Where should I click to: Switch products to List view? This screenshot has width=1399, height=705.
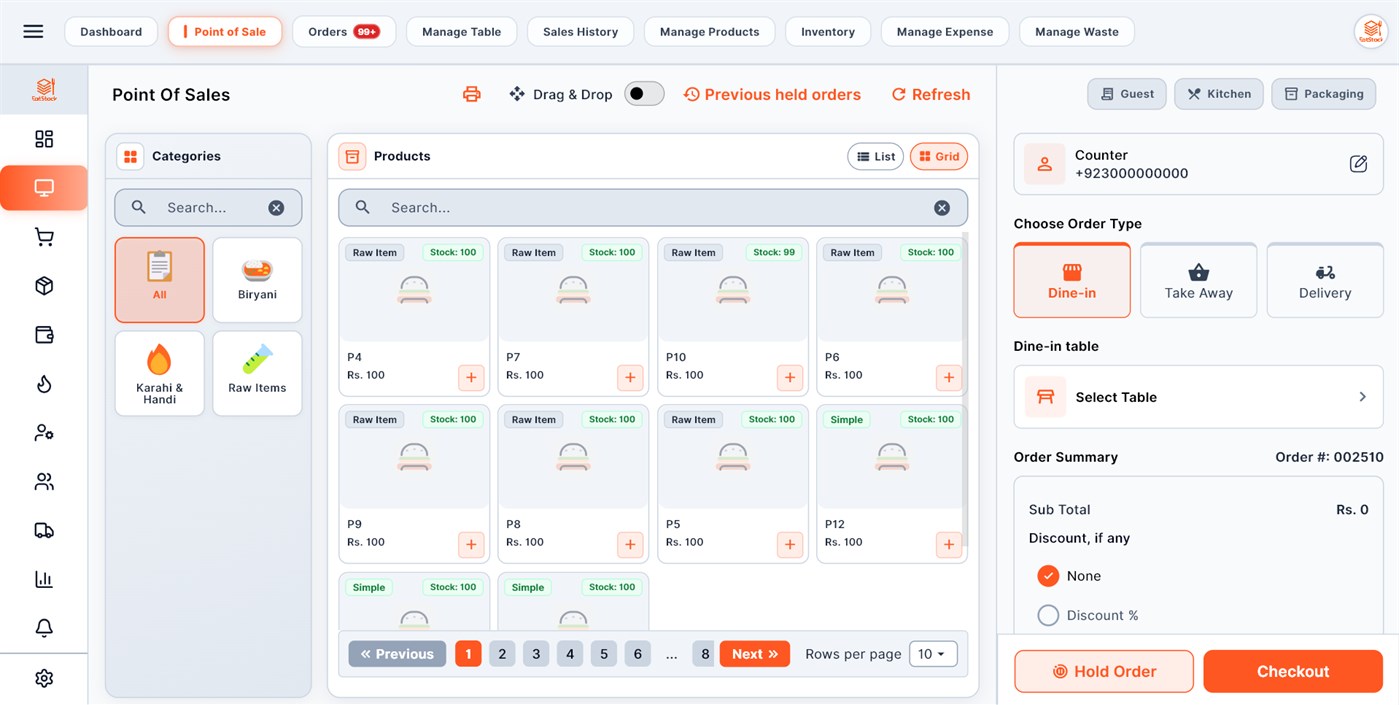click(876, 156)
